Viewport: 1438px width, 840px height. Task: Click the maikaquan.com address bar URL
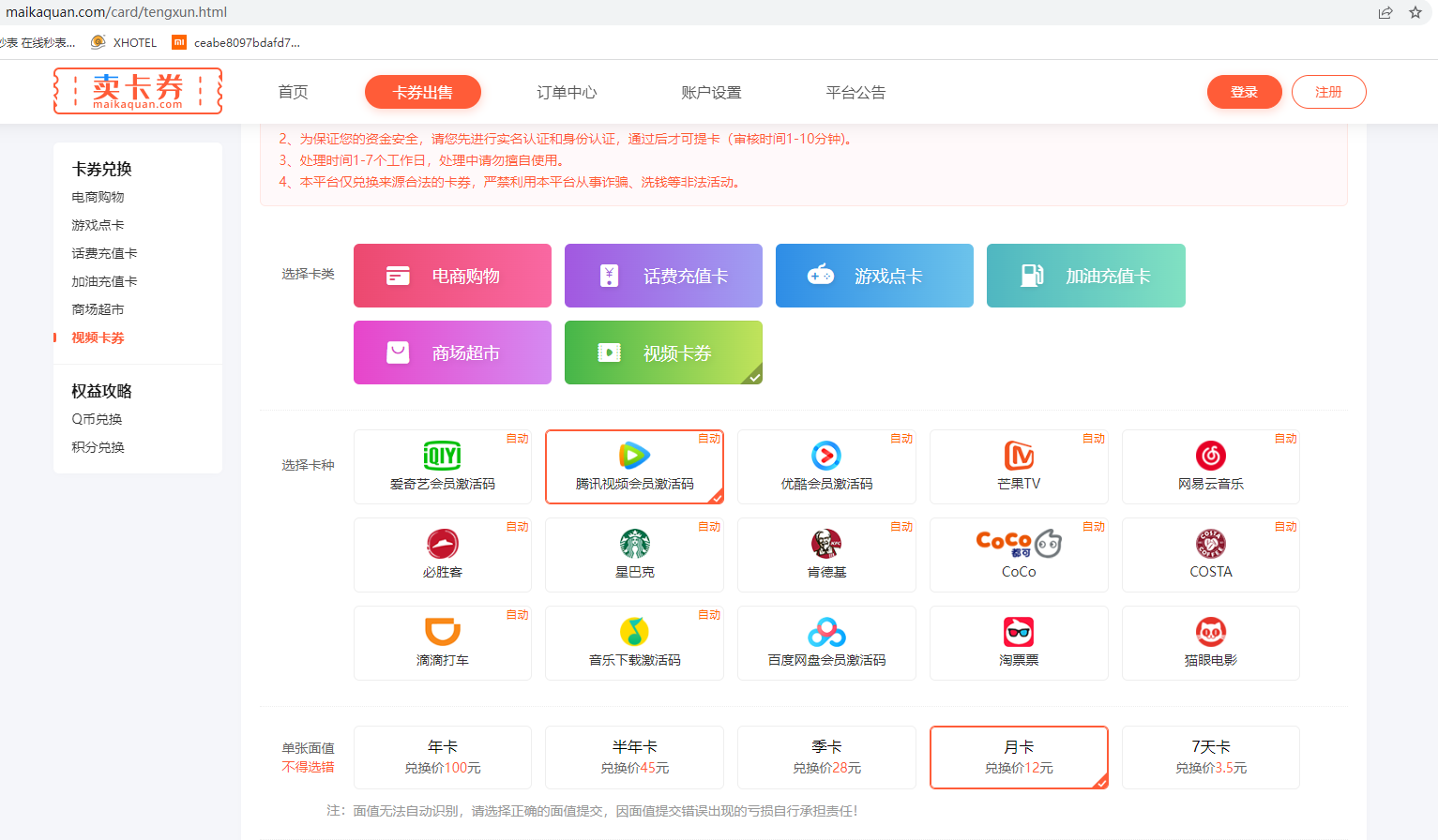coord(116,12)
